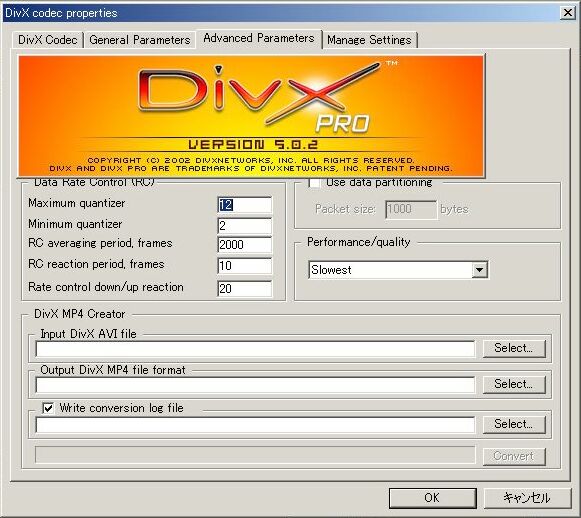Click the RC reaction period, frames label
This screenshot has width=581, height=518.
(x=96, y=264)
